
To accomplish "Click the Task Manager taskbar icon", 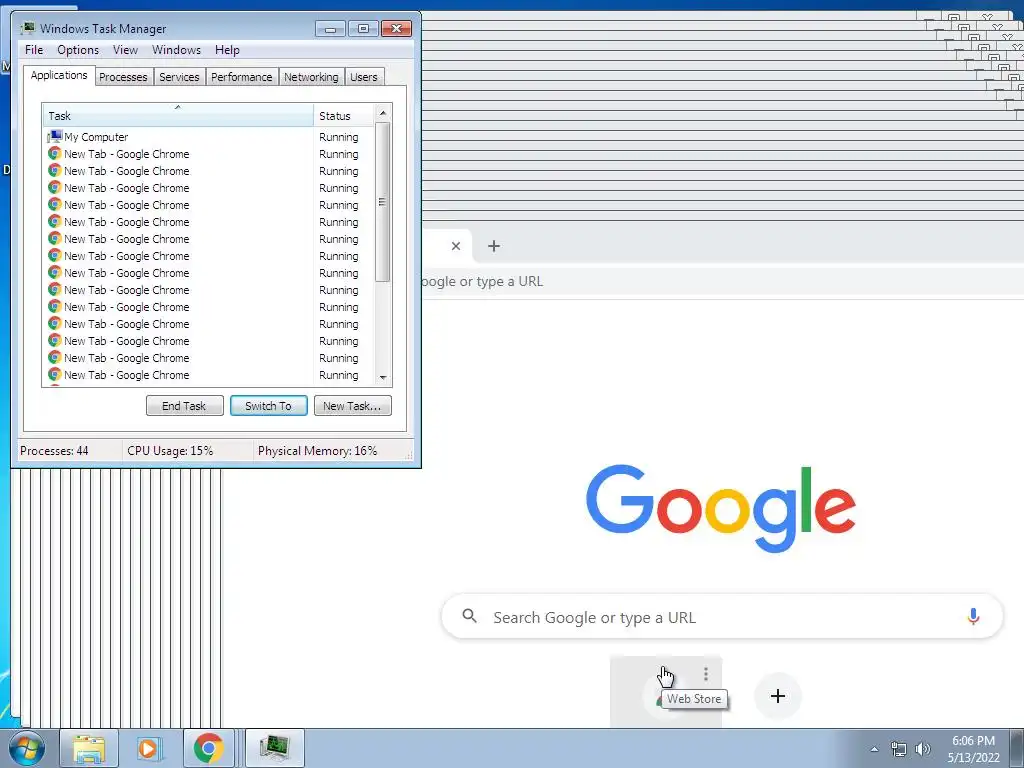I will pos(274,748).
